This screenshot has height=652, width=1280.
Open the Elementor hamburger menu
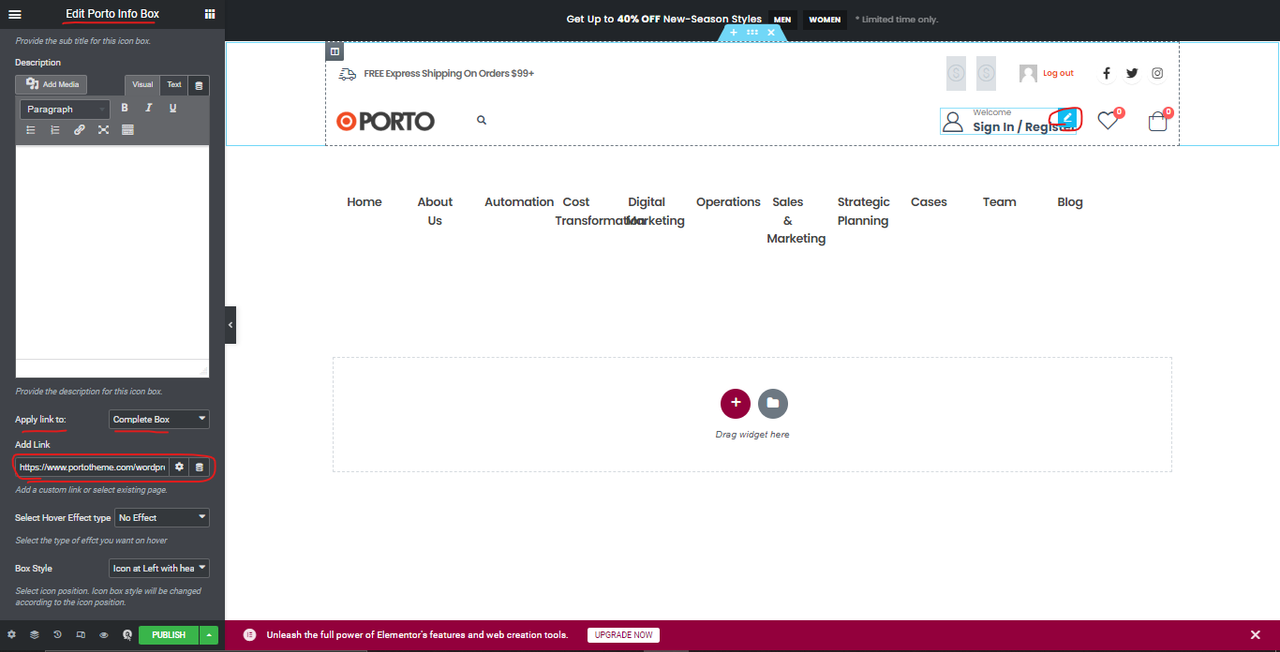coord(14,14)
